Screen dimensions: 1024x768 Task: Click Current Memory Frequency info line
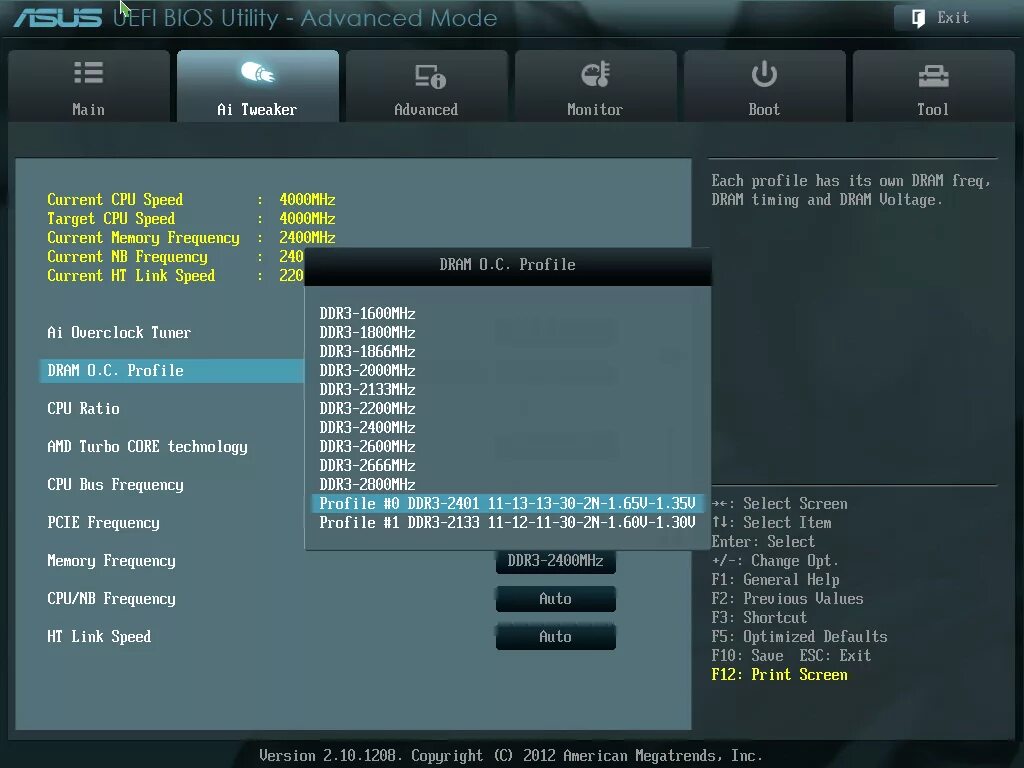[x=191, y=237]
